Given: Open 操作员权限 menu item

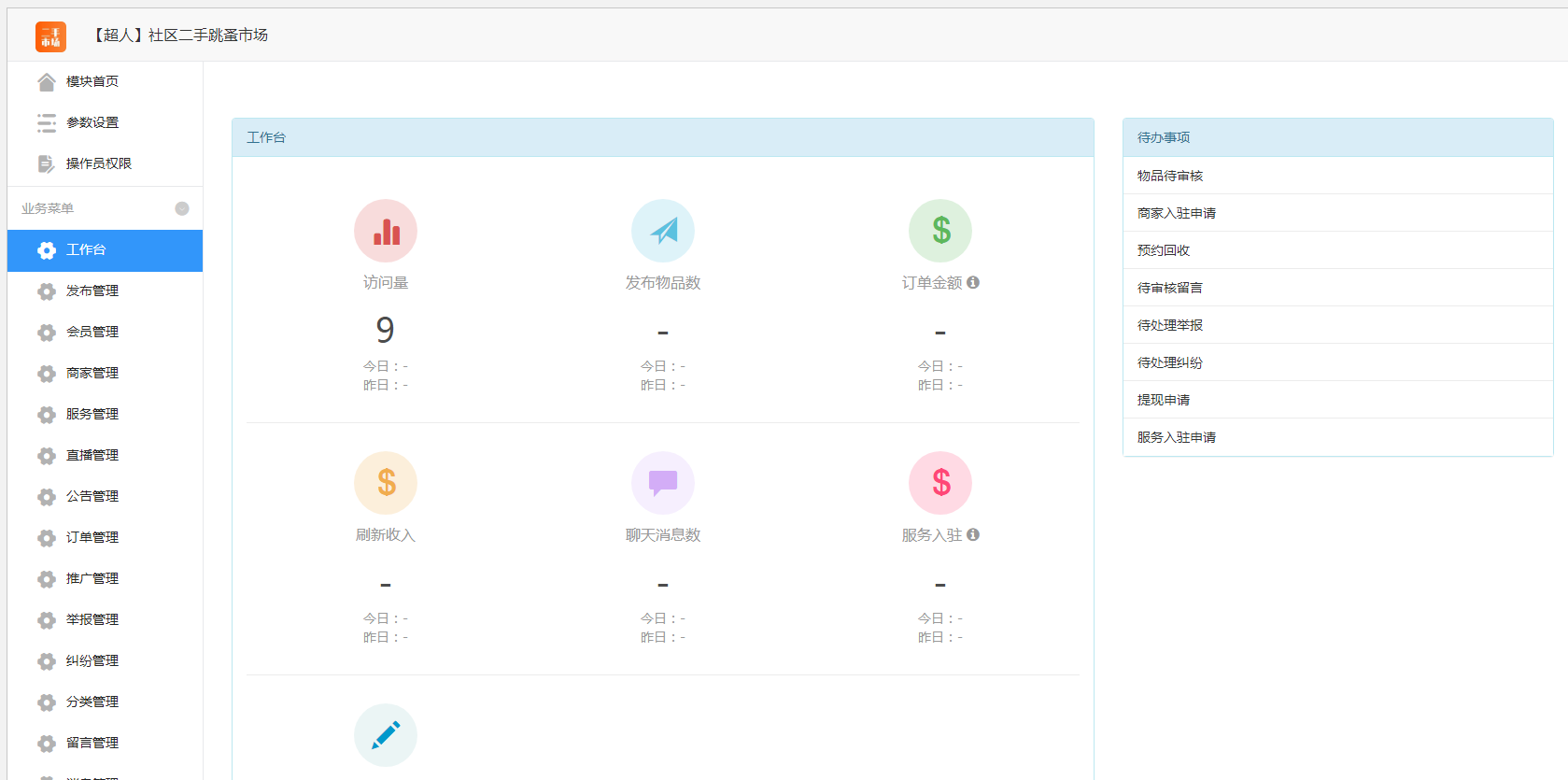Looking at the screenshot, I should click(x=105, y=164).
